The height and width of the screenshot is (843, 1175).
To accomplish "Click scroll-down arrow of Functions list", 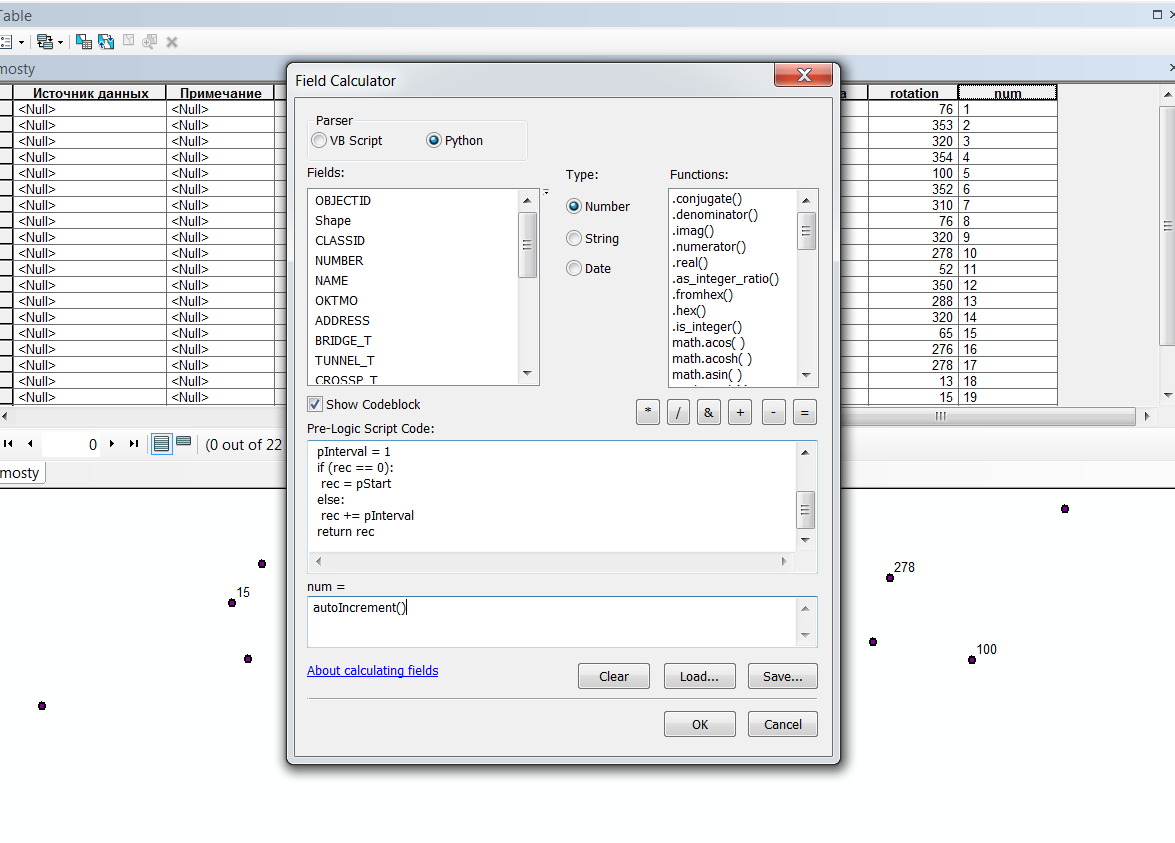I will [806, 375].
